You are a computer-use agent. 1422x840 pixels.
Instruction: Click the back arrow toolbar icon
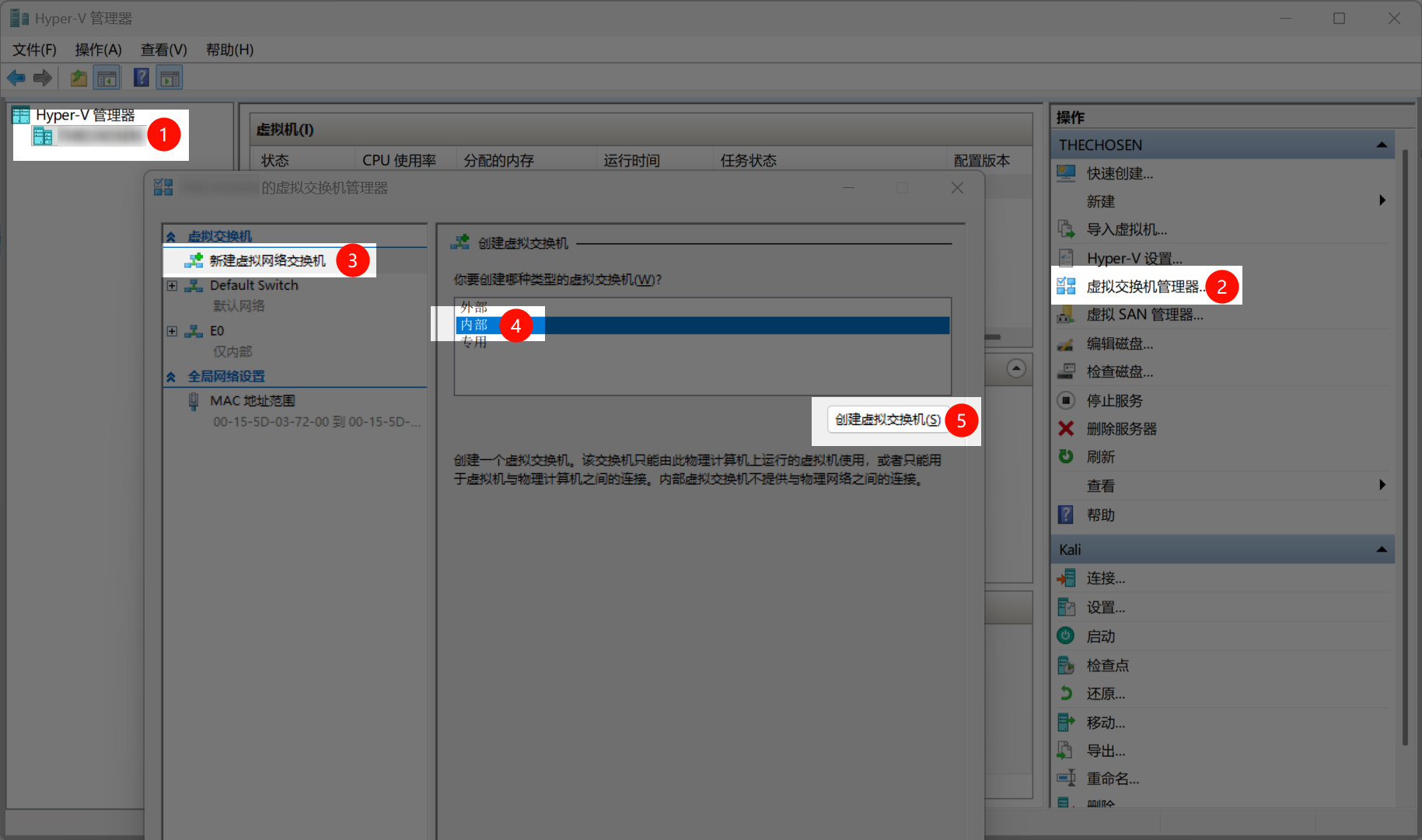coord(16,78)
